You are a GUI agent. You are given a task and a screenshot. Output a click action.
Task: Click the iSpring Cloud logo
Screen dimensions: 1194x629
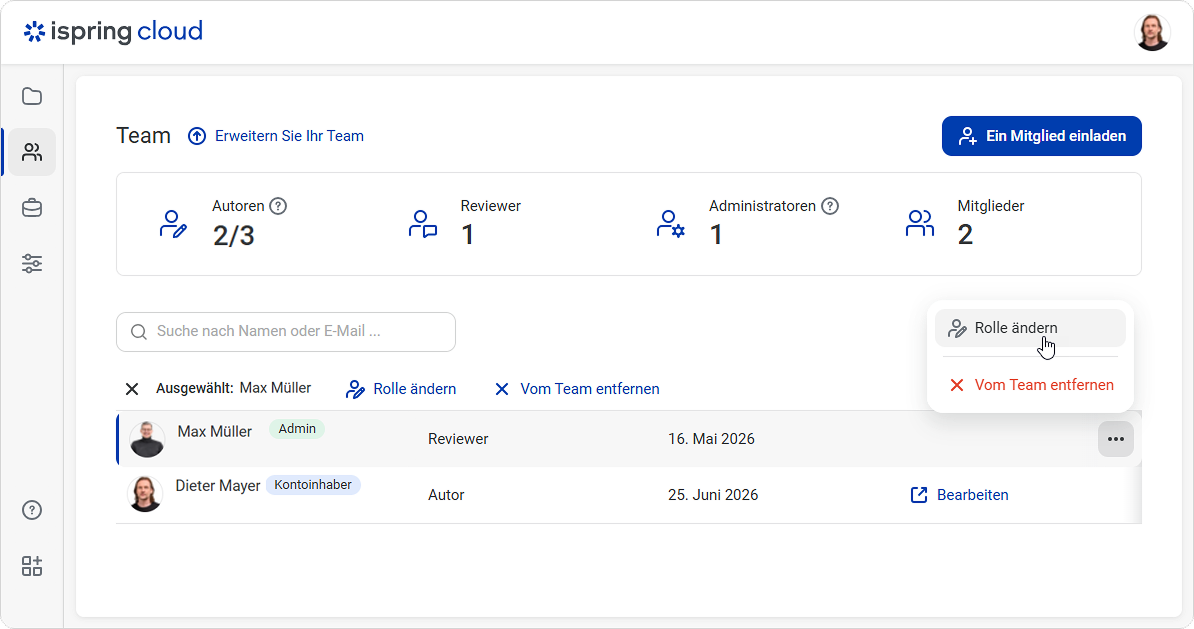(x=113, y=31)
